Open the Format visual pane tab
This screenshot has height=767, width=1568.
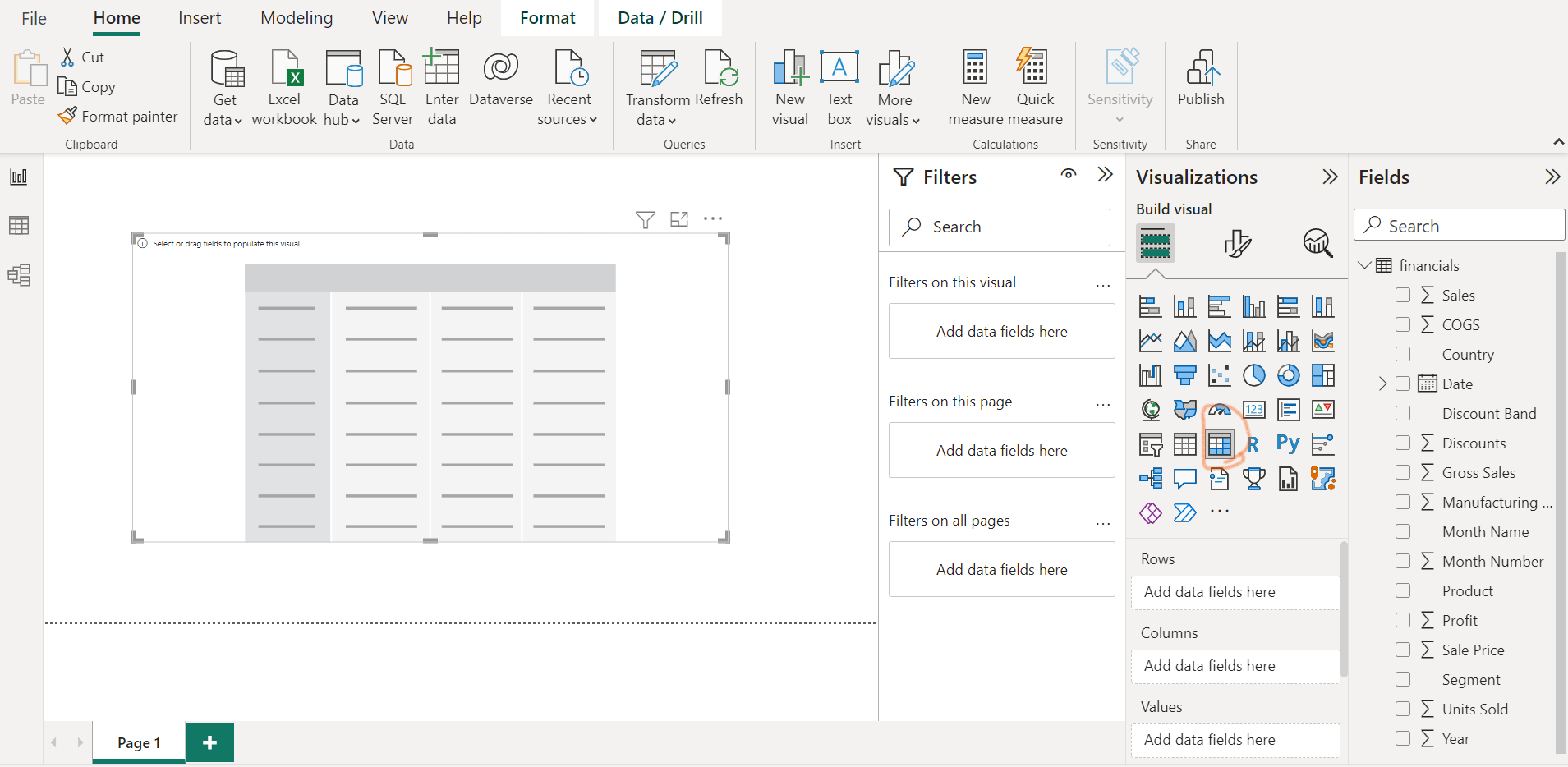coord(1236,243)
